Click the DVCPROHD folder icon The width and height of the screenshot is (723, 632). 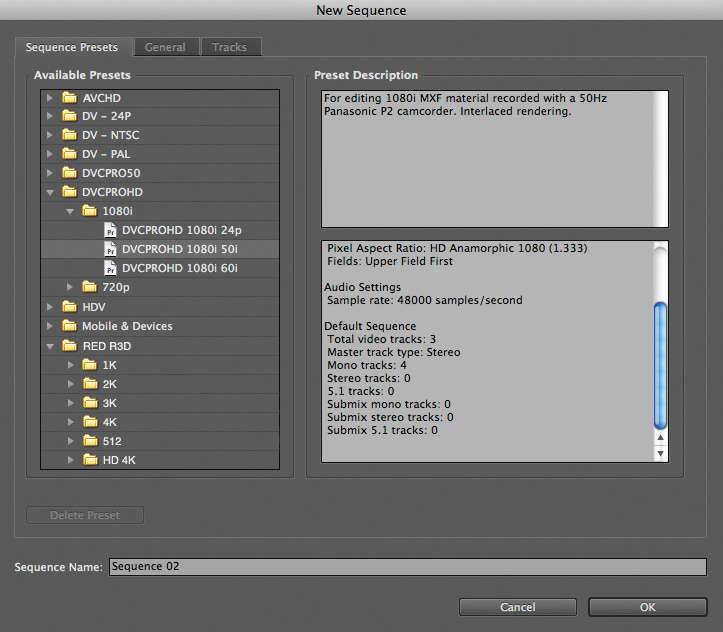point(70,192)
